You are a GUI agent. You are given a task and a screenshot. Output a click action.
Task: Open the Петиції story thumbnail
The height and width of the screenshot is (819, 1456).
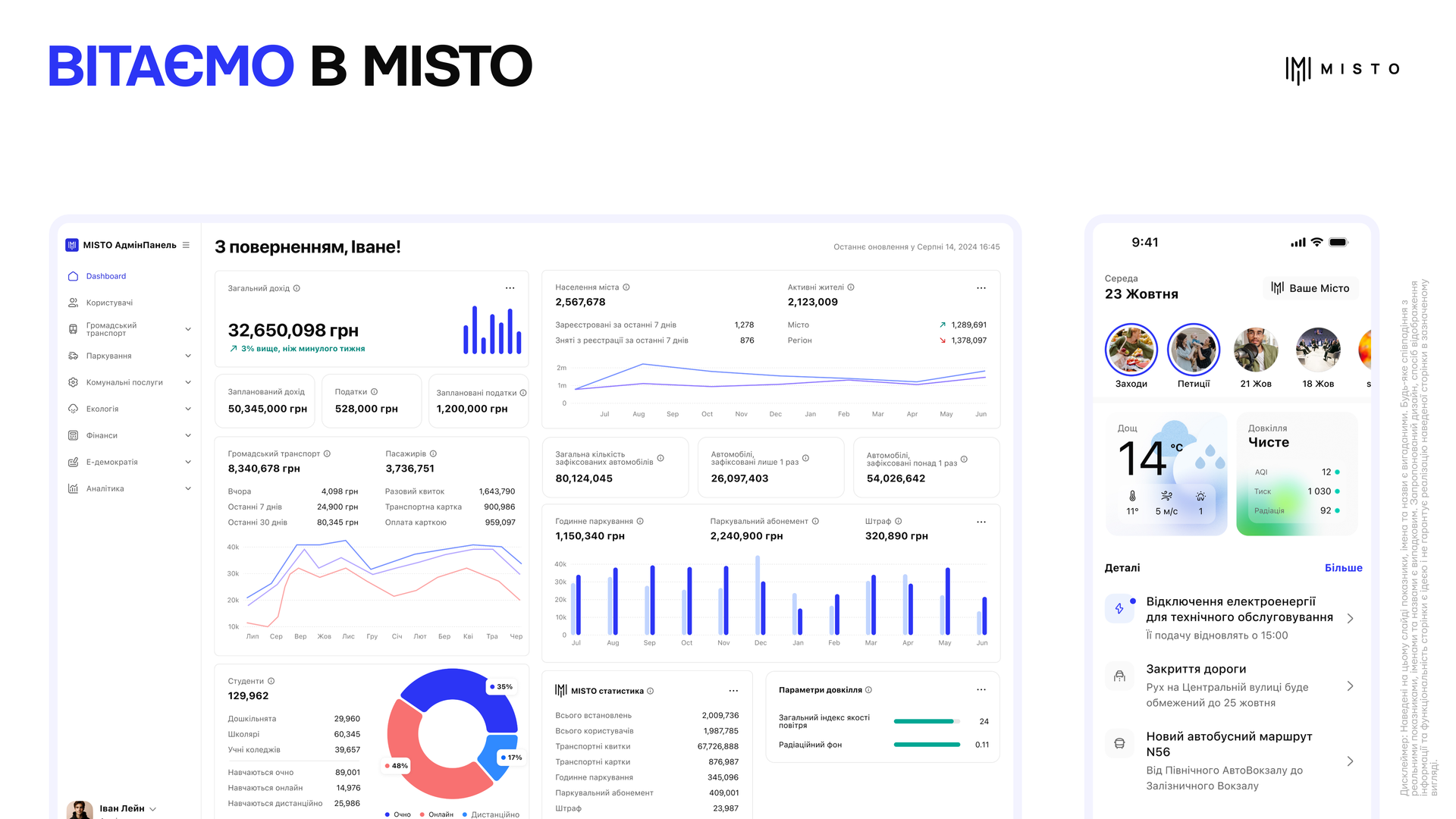click(1194, 350)
